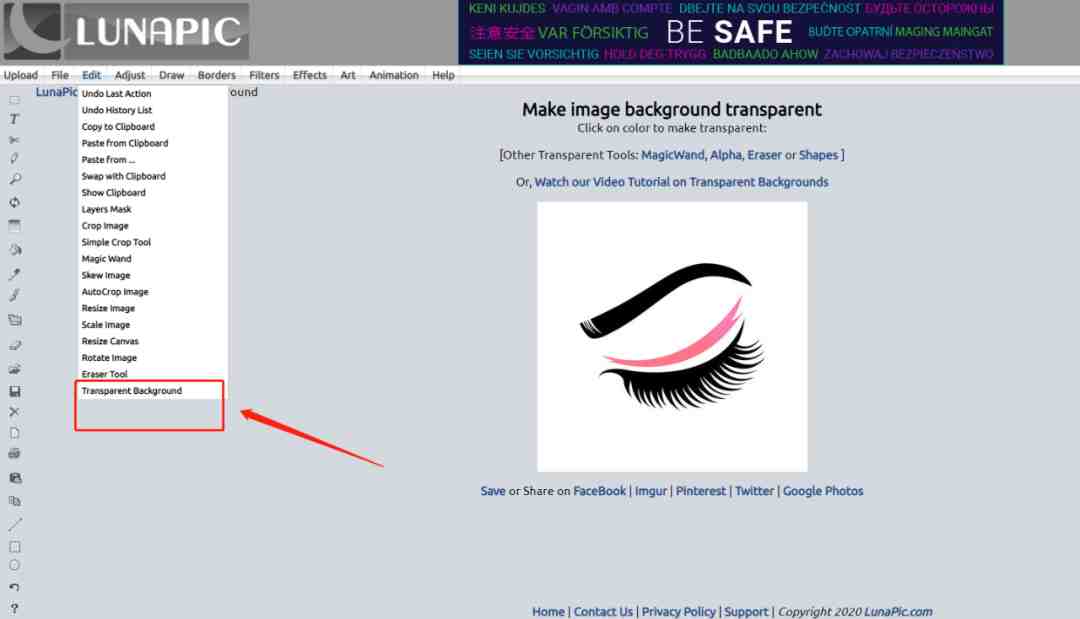Pick the eyedropper tool in left toolbar

point(14,274)
